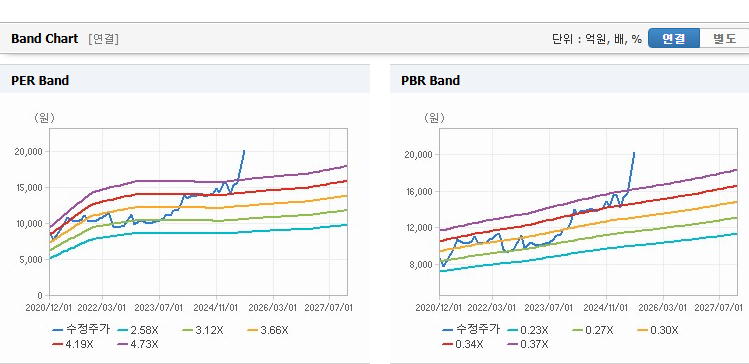The width and height of the screenshot is (749, 364).
Task: Click the 20,000 axis label in PER chart
Action: point(28,151)
